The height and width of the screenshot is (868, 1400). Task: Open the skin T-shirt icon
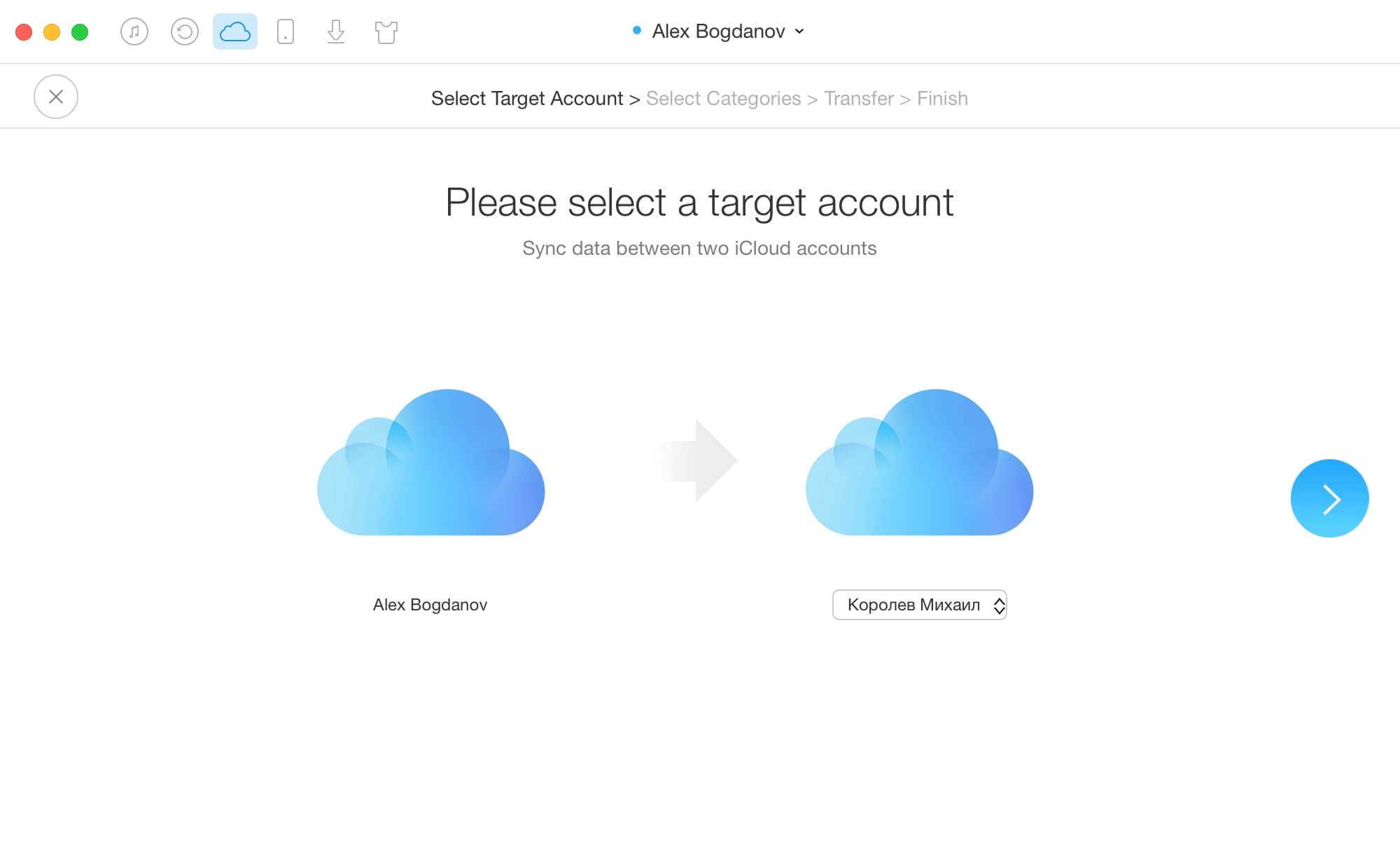pyautogui.click(x=386, y=32)
